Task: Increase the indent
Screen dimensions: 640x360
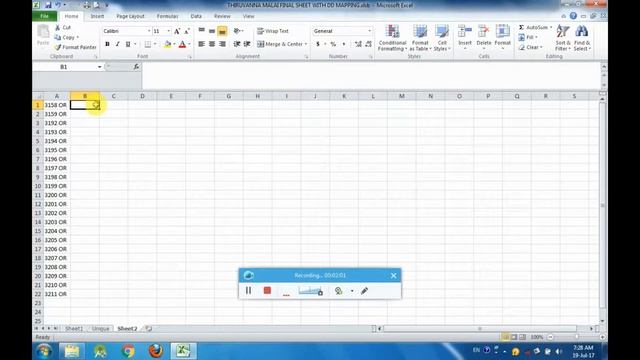Action: pyautogui.click(x=247, y=44)
